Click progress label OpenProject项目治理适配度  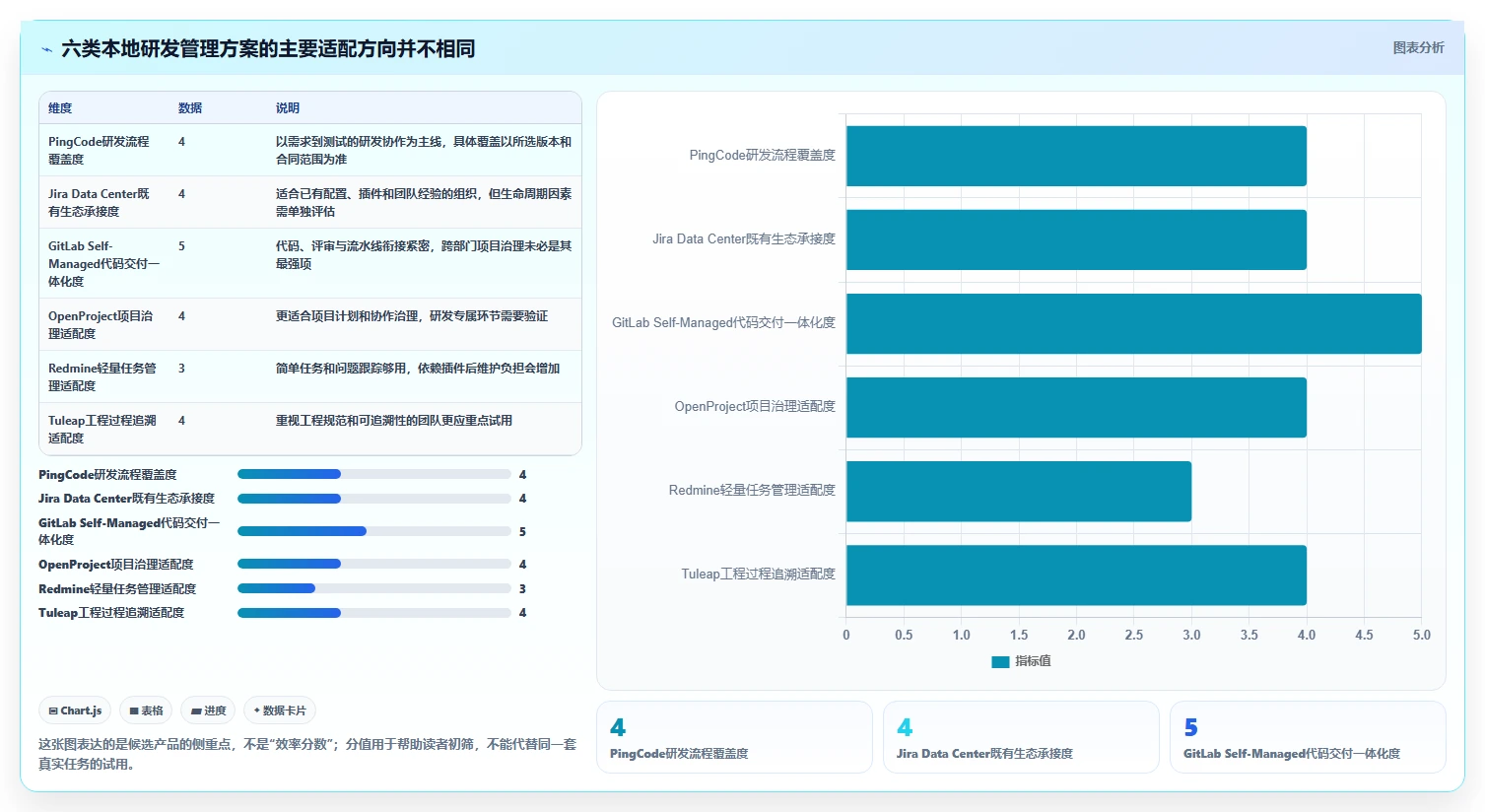click(x=116, y=565)
